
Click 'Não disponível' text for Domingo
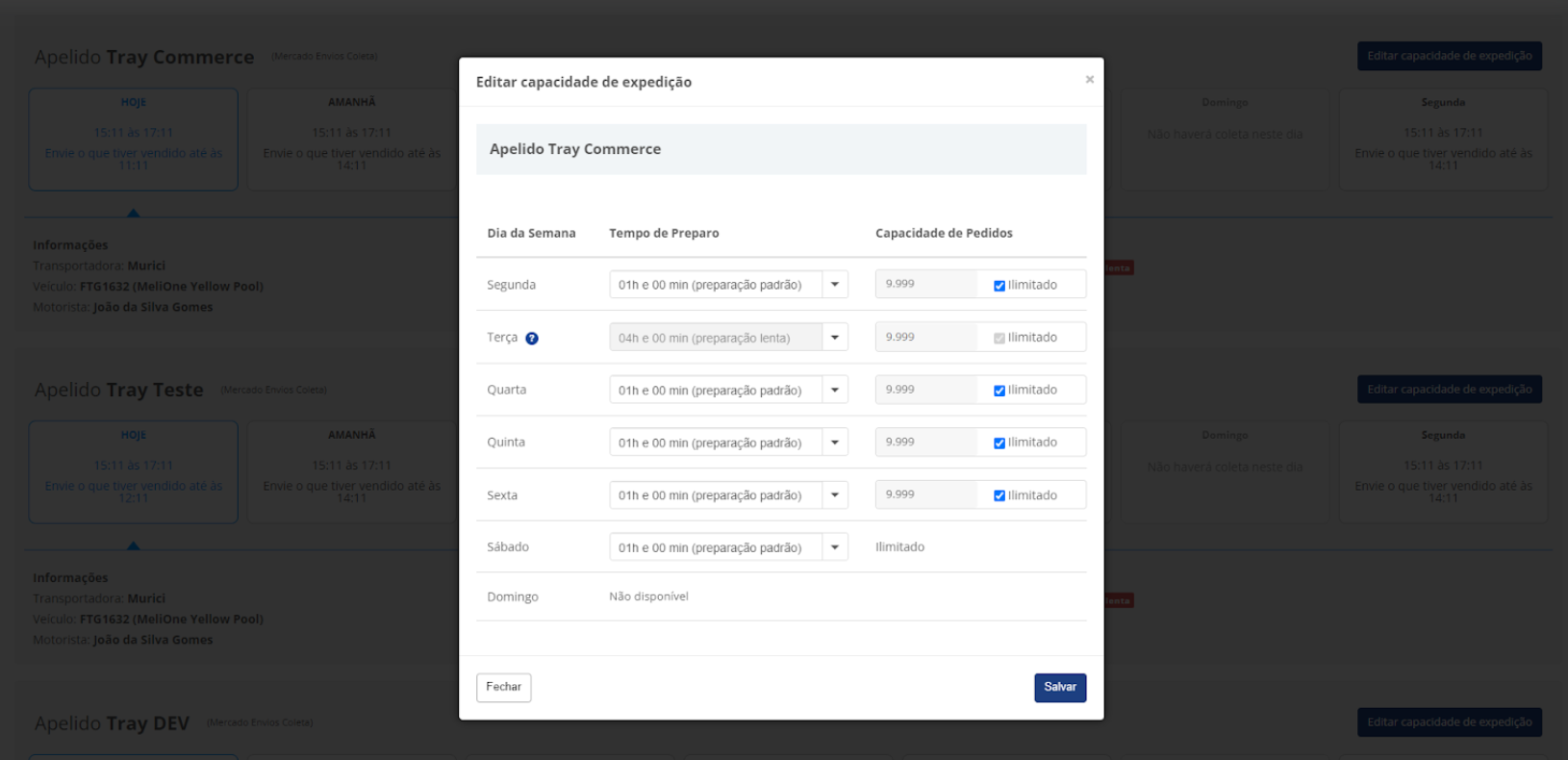coord(648,596)
